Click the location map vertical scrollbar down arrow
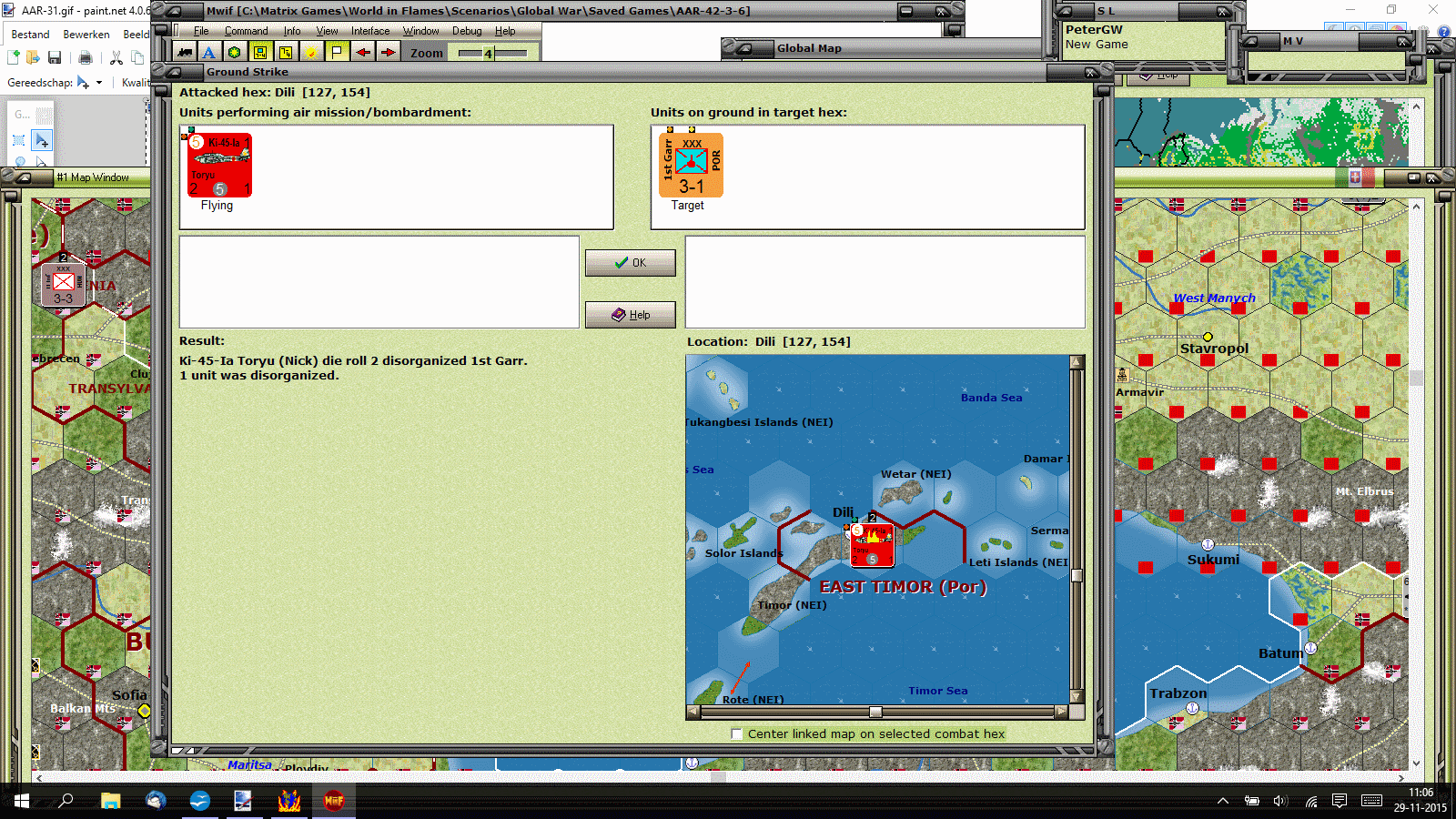This screenshot has width=1456, height=819. point(1077,697)
